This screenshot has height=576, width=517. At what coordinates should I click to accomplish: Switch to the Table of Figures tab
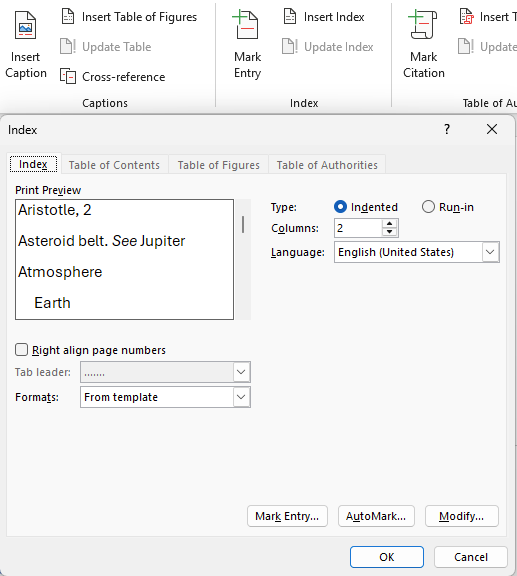pyautogui.click(x=219, y=165)
